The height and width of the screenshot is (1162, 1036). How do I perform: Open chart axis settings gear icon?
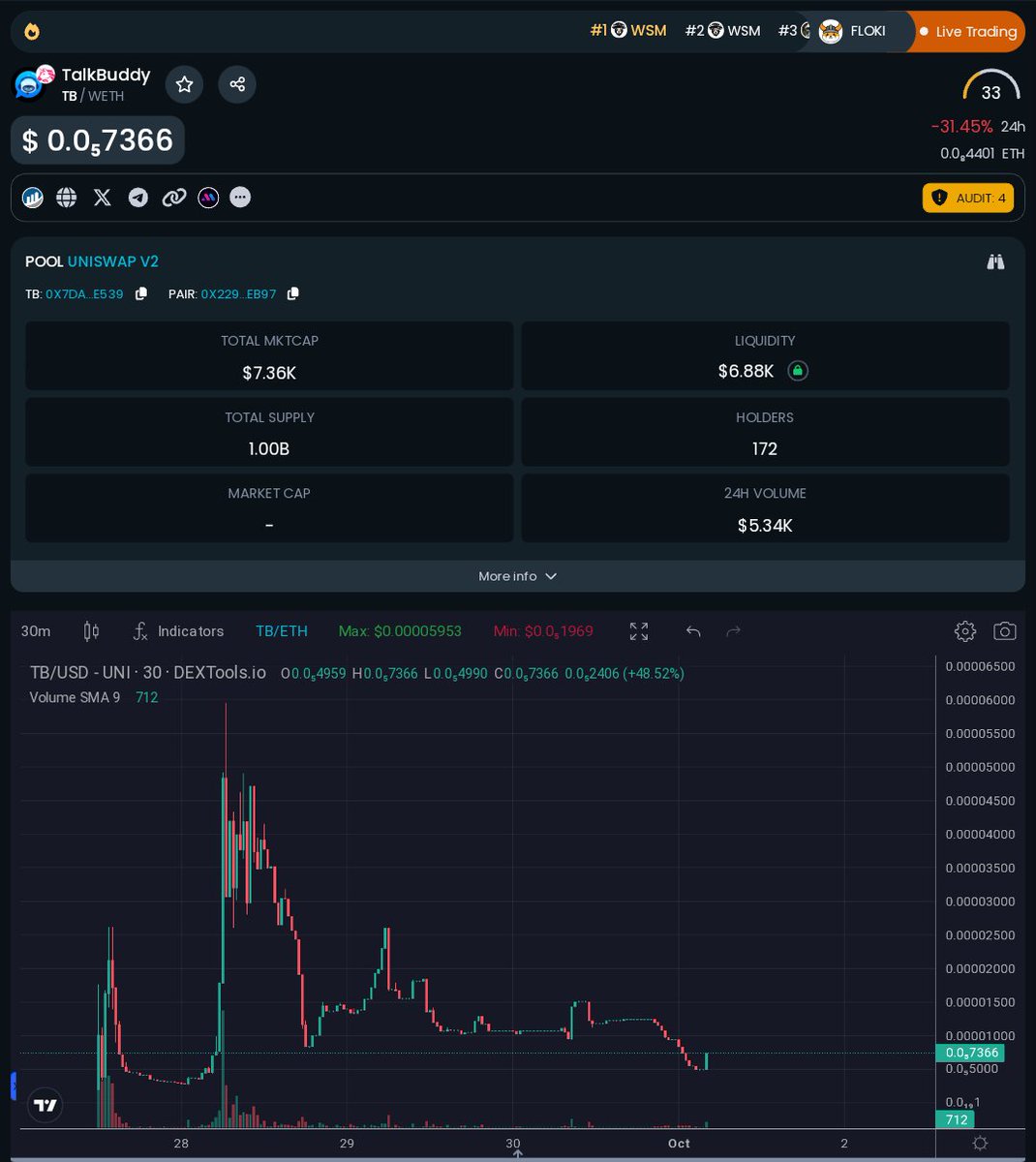coord(980,1144)
